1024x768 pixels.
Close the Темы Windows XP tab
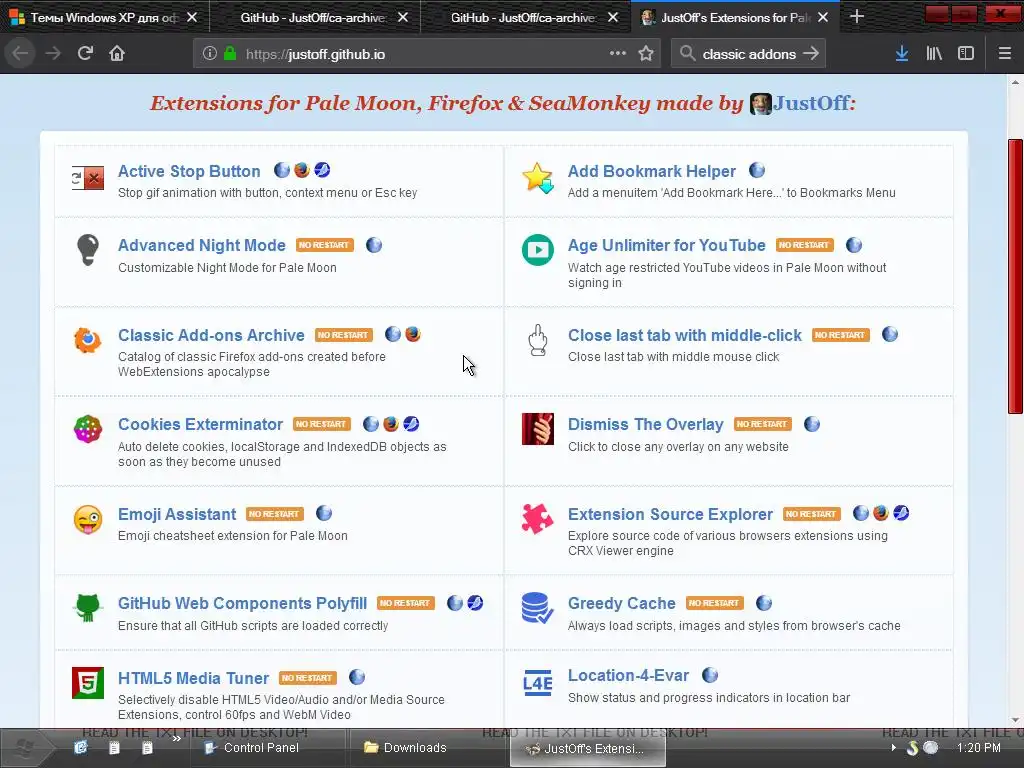[x=192, y=18]
